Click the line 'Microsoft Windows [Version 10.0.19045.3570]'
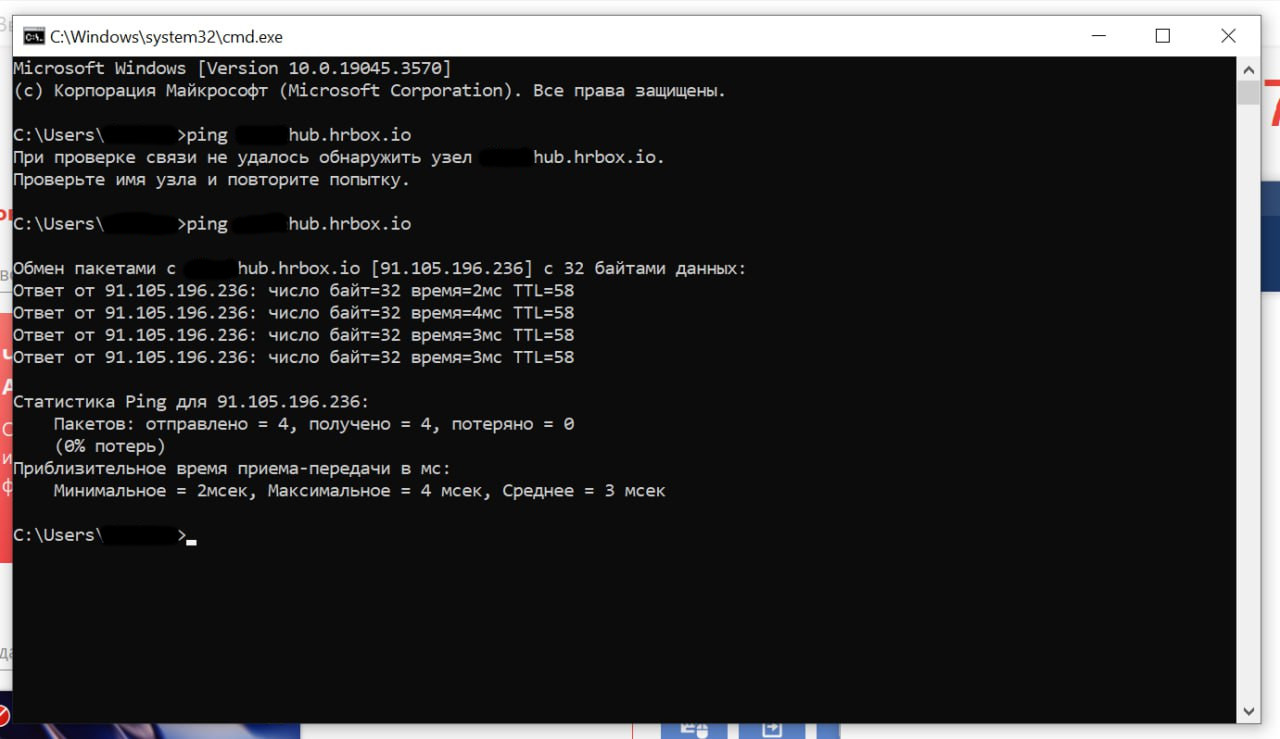The height and width of the screenshot is (739, 1280). pyautogui.click(x=232, y=68)
